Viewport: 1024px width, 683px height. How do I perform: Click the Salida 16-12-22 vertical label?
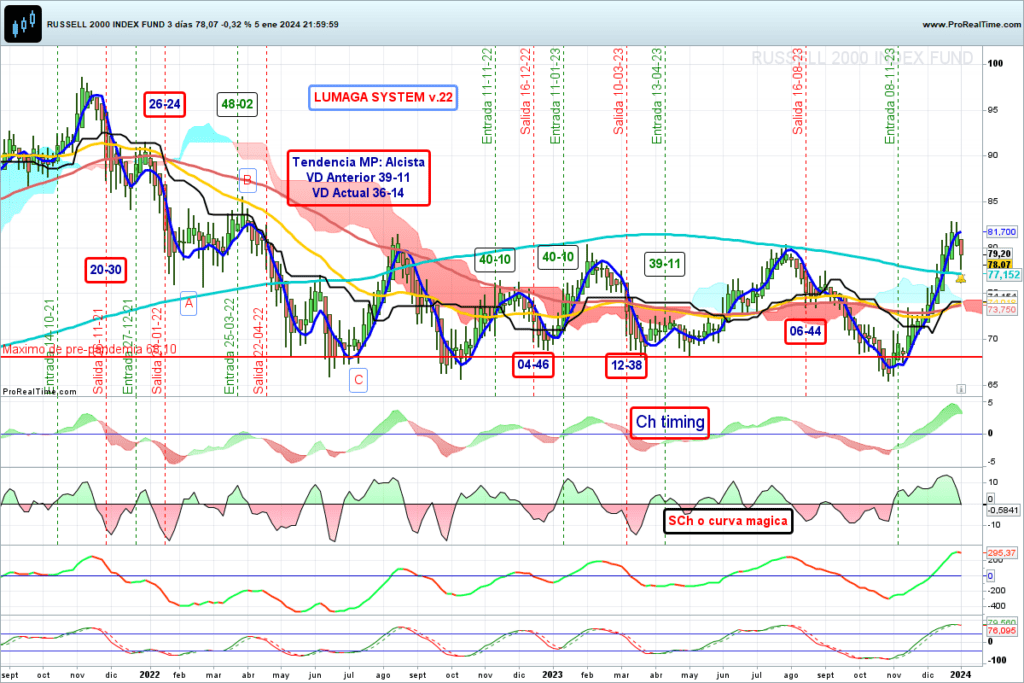[526, 91]
